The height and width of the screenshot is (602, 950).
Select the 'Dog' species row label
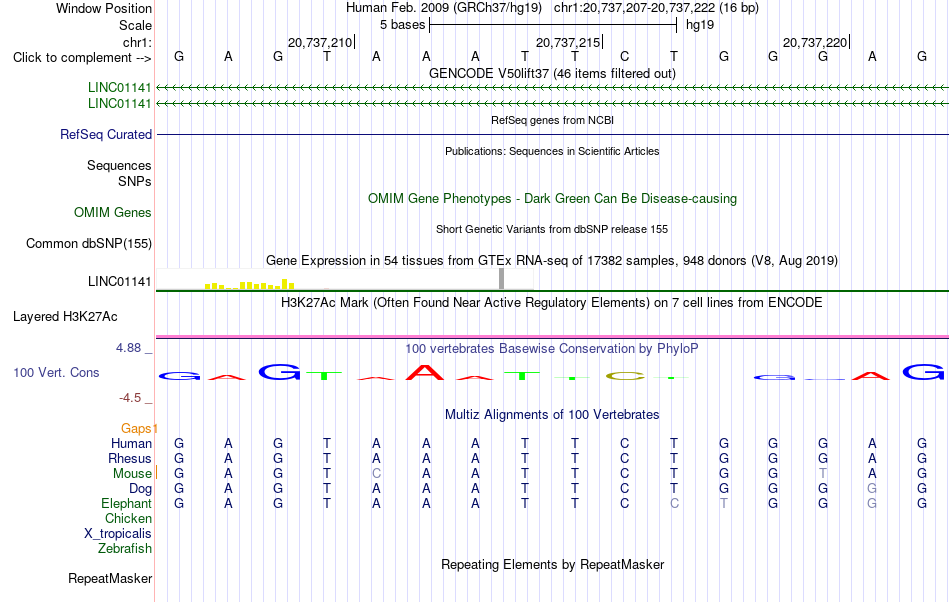[x=140, y=488]
